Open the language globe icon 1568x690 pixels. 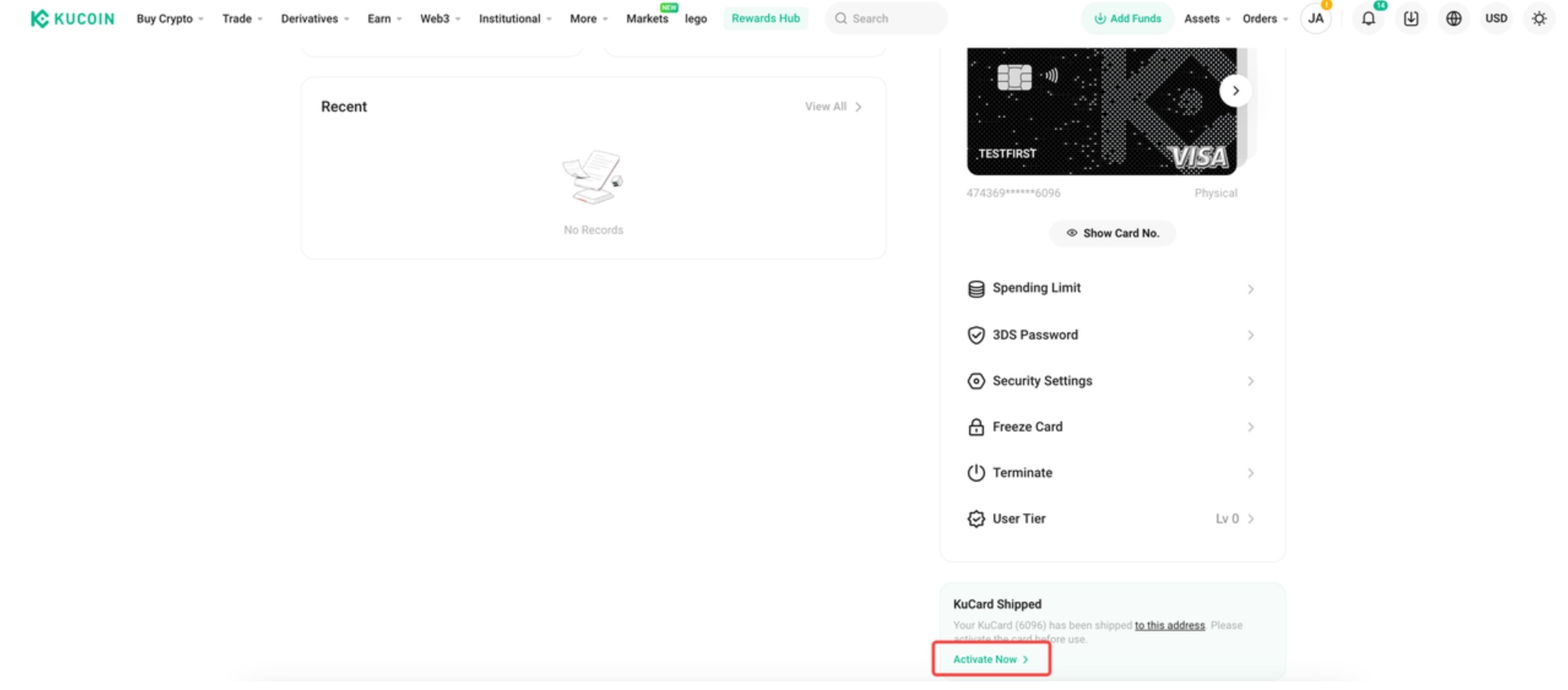point(1453,18)
